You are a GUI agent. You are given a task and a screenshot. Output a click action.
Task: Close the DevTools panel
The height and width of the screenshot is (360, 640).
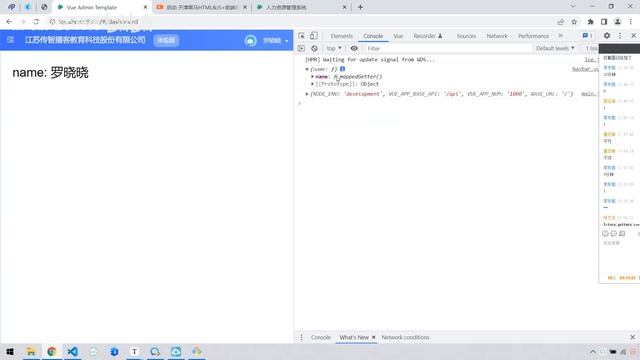633,36
